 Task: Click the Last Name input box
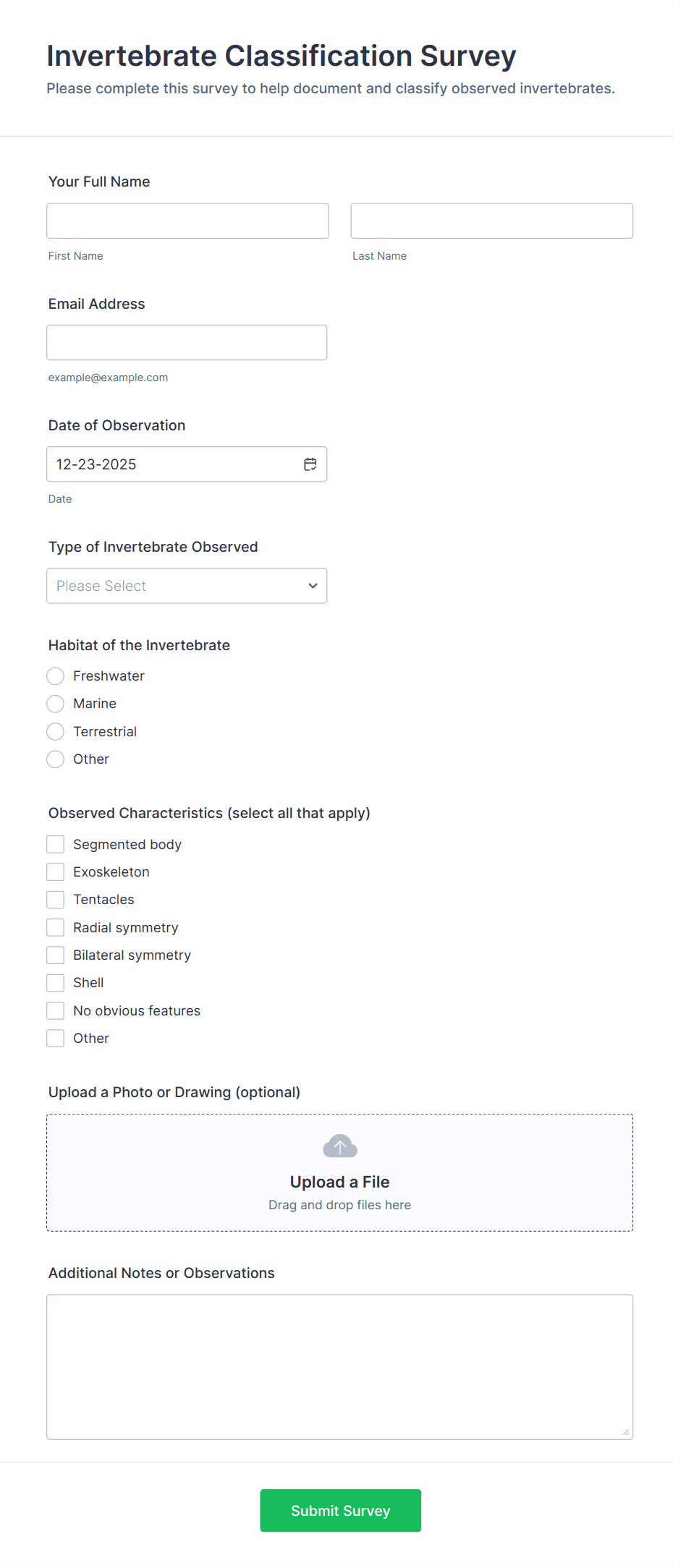[x=491, y=221]
